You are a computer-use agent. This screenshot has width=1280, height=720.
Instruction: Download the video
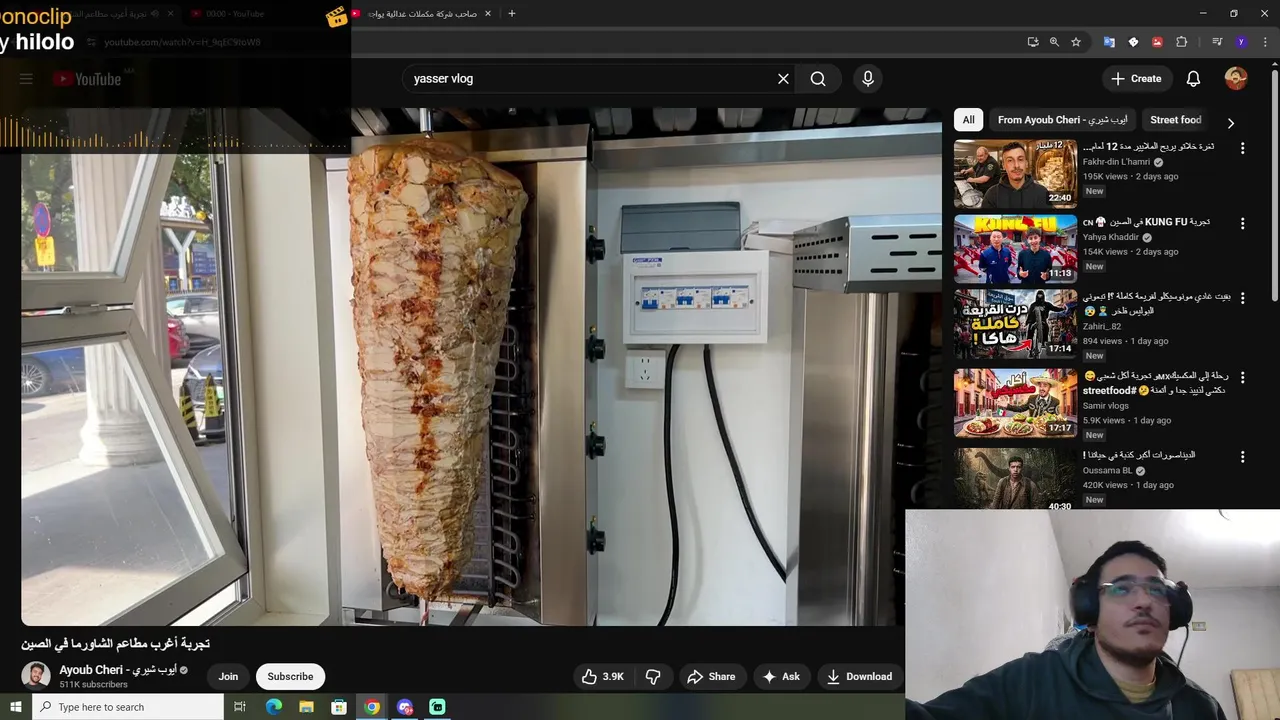coord(859,677)
